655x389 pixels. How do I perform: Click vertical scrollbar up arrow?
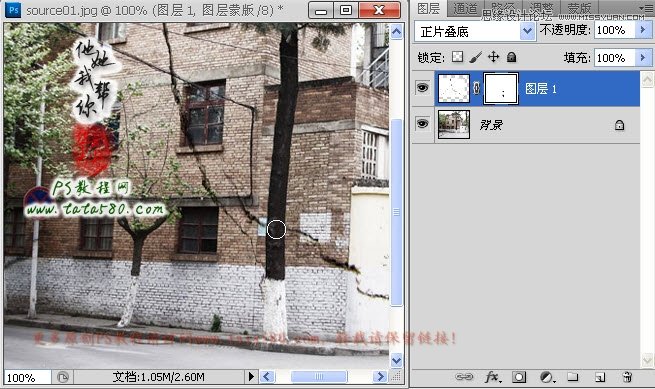coord(396,32)
